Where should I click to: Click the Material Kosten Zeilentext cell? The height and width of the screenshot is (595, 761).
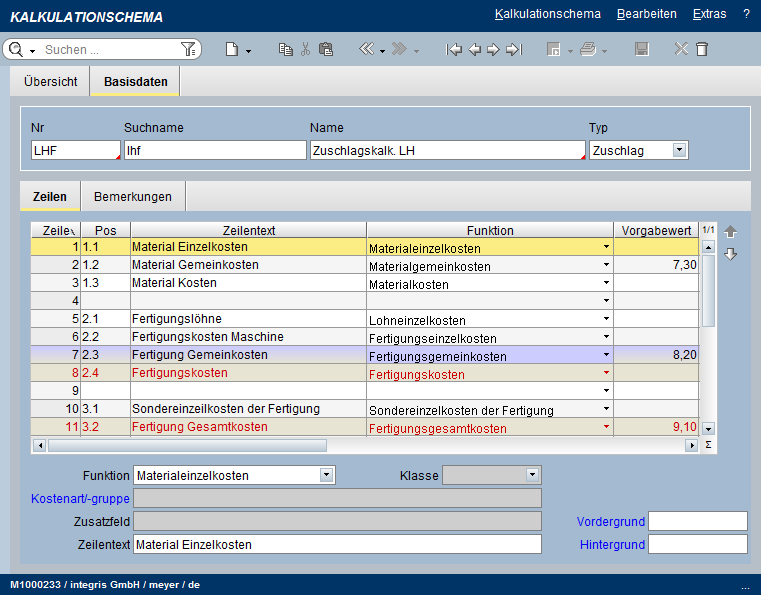[x=248, y=282]
